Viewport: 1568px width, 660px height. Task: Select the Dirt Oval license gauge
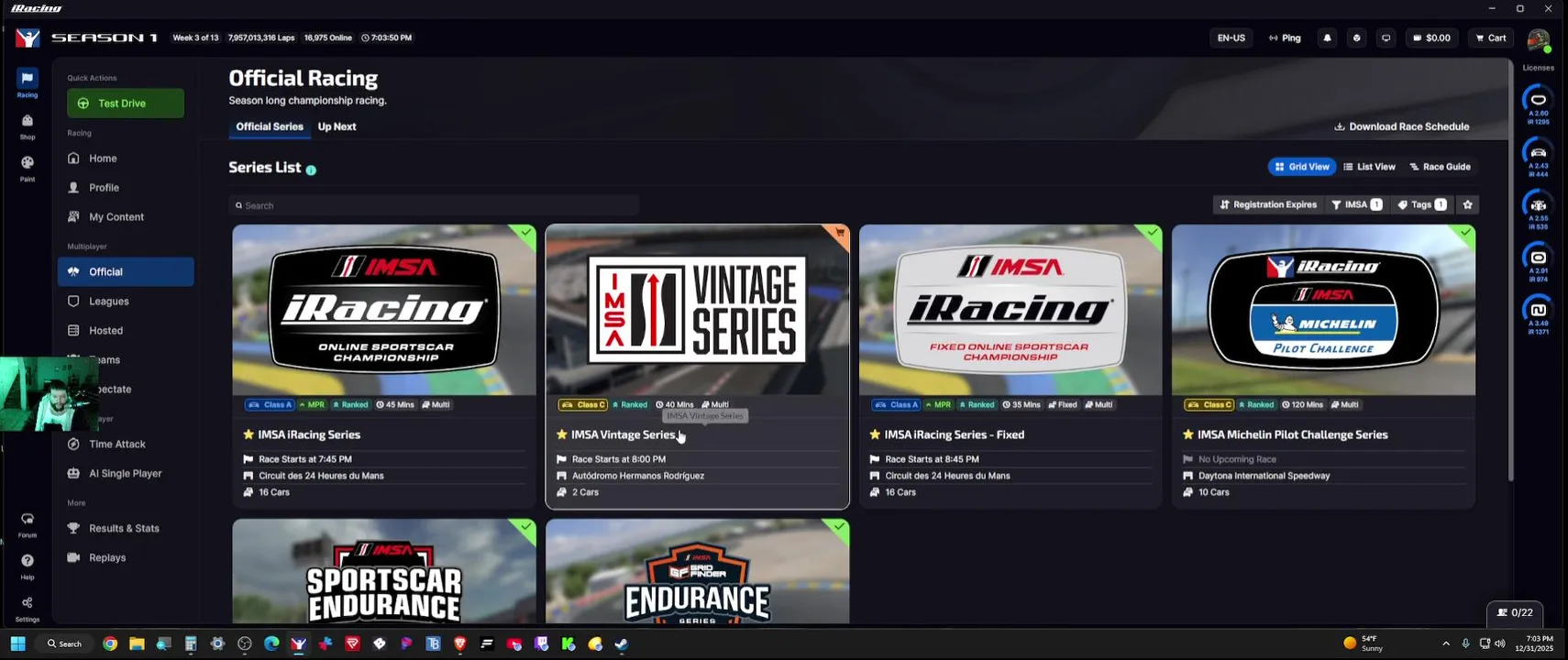1538,262
